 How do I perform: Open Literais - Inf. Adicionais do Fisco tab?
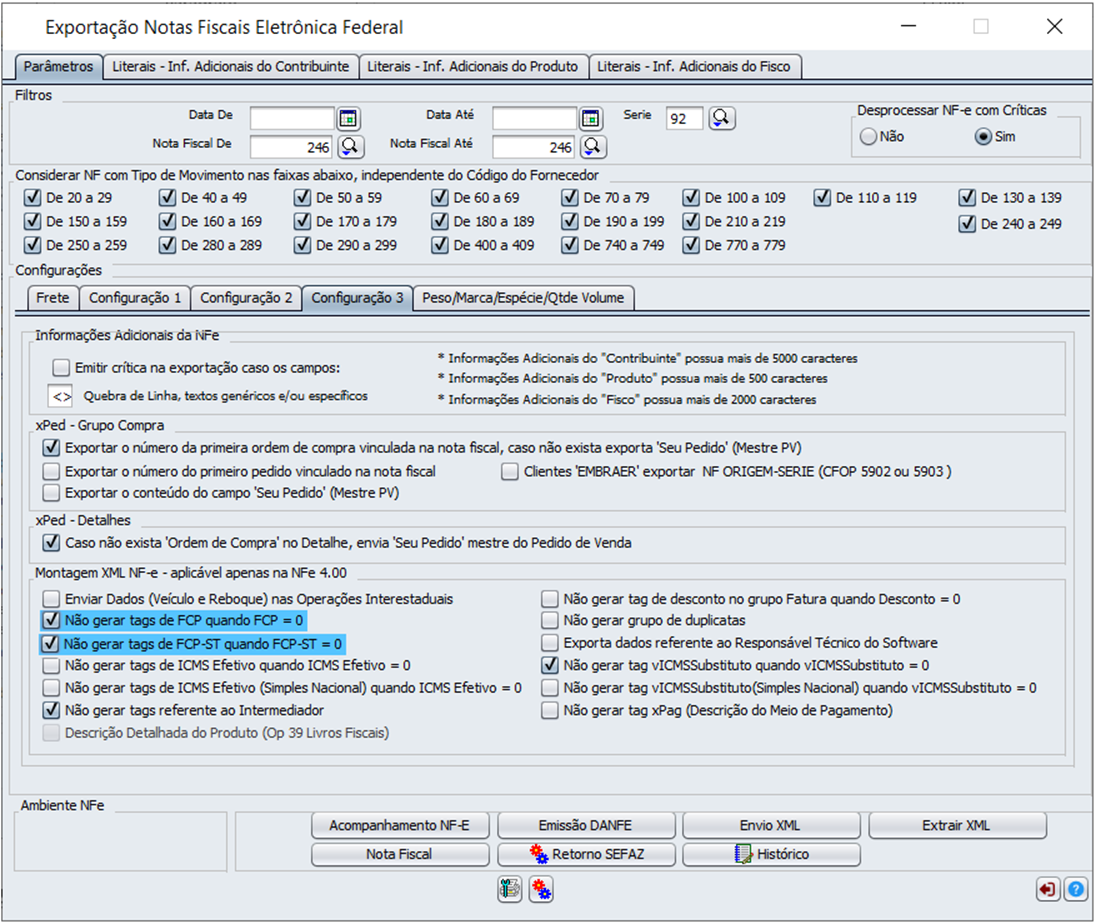click(694, 66)
